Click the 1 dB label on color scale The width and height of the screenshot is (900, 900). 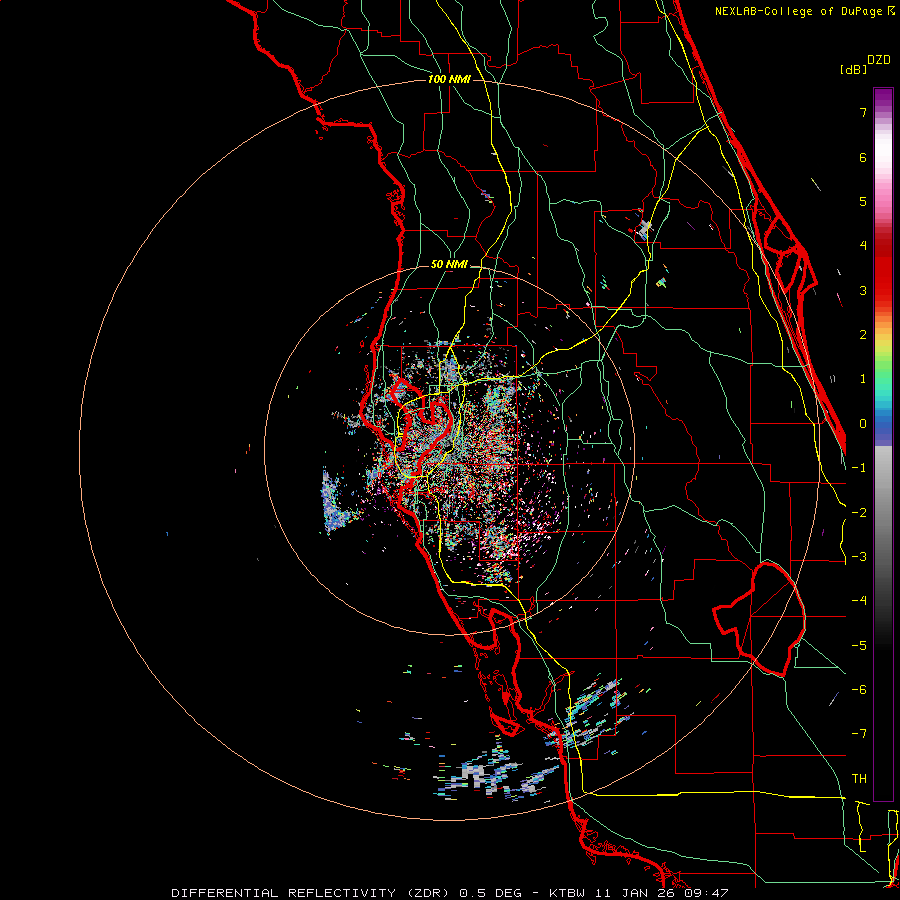863,379
